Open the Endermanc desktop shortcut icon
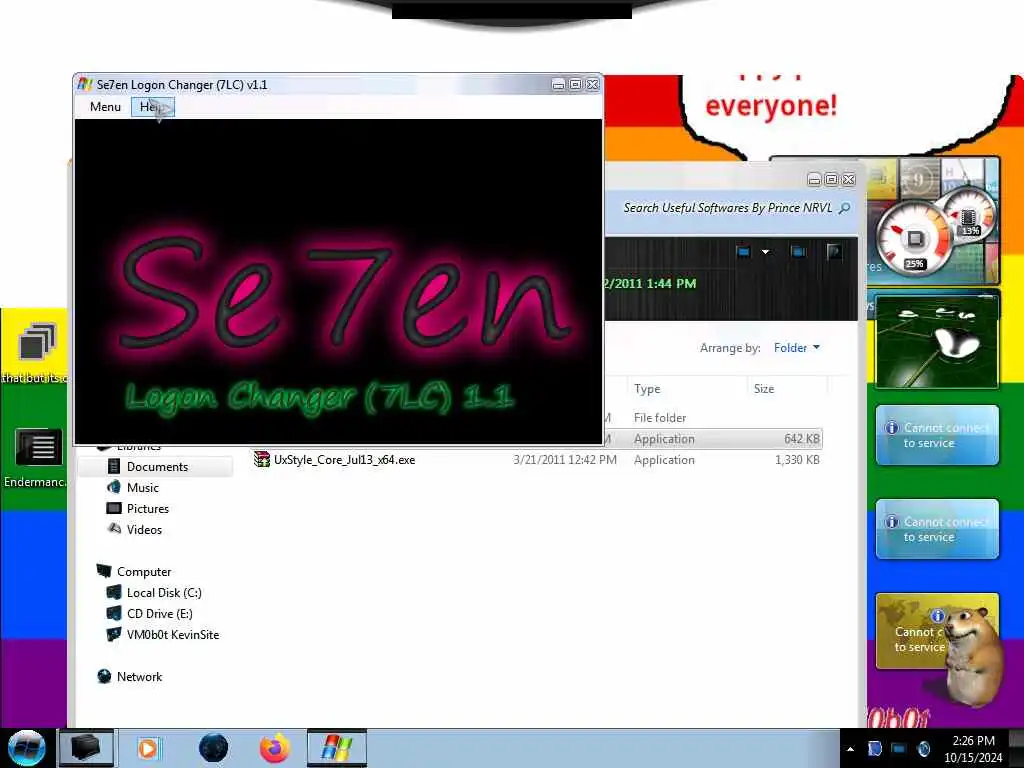Image resolution: width=1024 pixels, height=768 pixels. coord(36,457)
